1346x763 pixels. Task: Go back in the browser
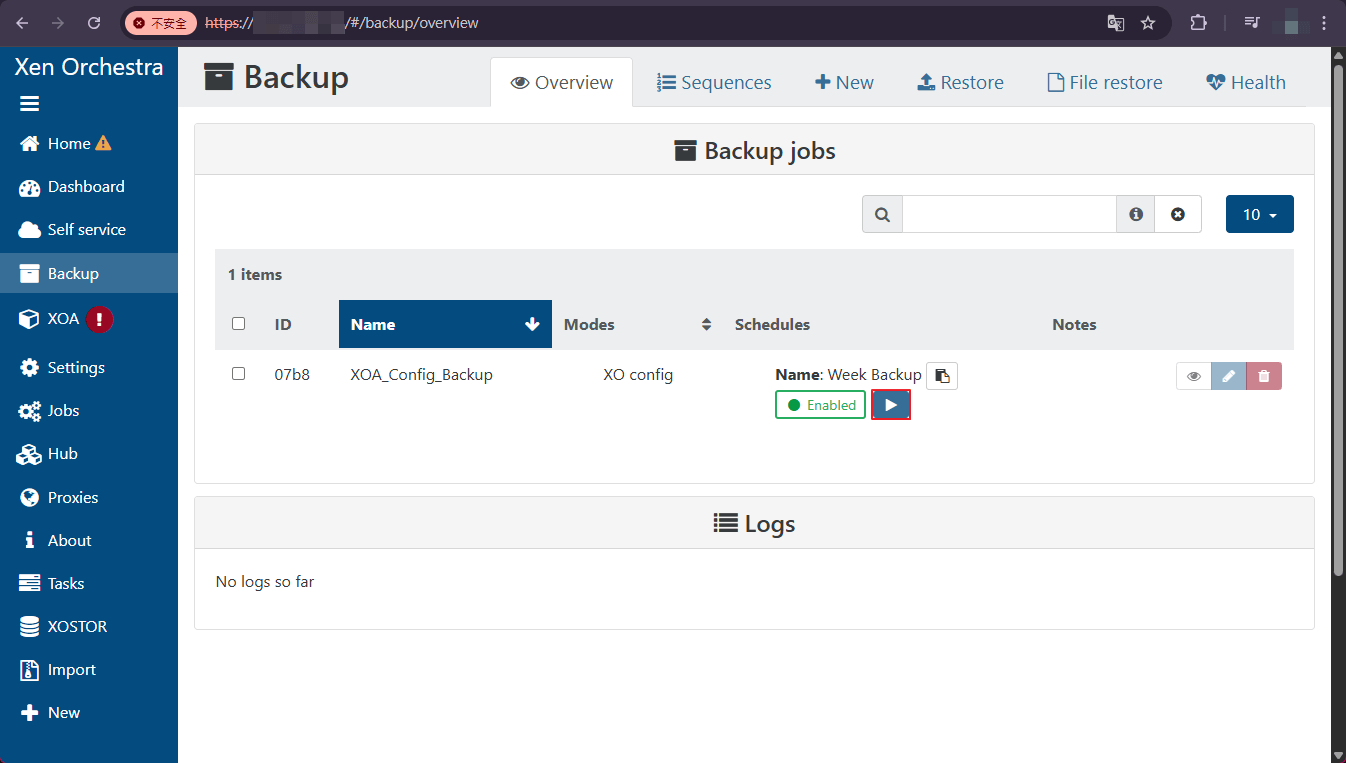click(22, 22)
